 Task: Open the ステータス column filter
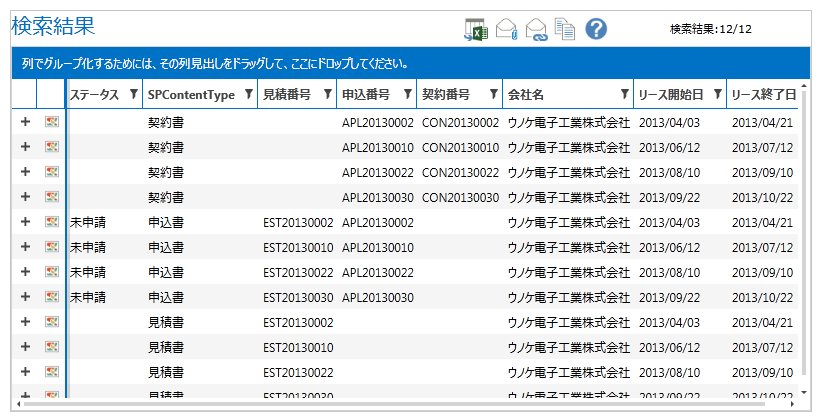click(x=133, y=95)
